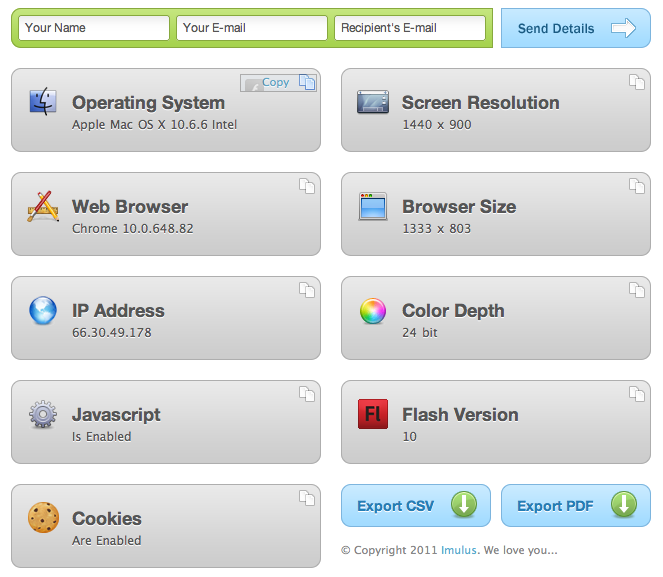
Task: Click copy icon on Browser Size card
Action: click(637, 186)
